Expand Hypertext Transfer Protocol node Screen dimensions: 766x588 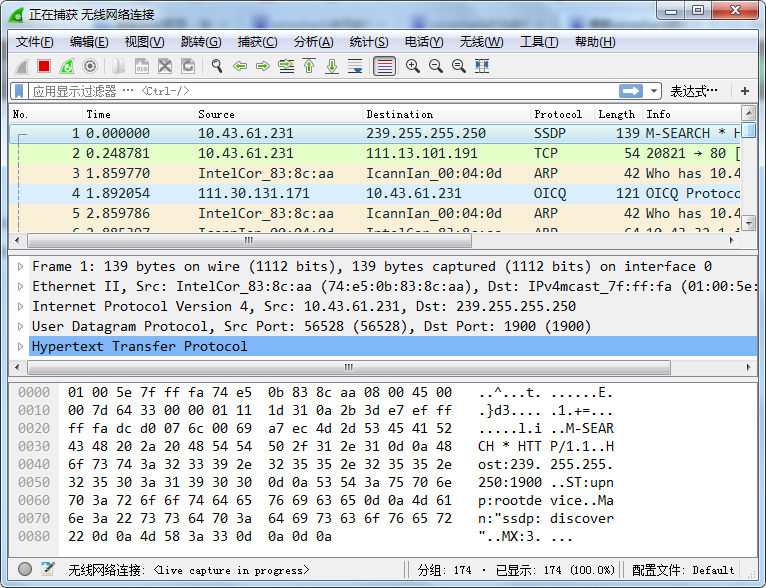(x=20, y=347)
